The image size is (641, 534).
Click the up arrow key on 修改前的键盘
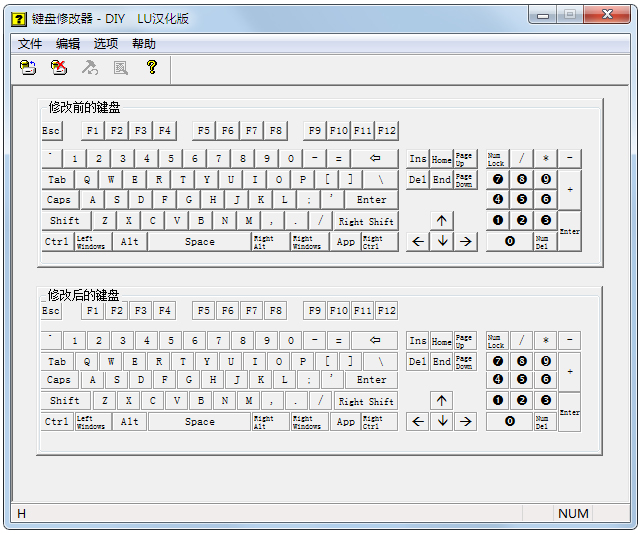tap(442, 221)
